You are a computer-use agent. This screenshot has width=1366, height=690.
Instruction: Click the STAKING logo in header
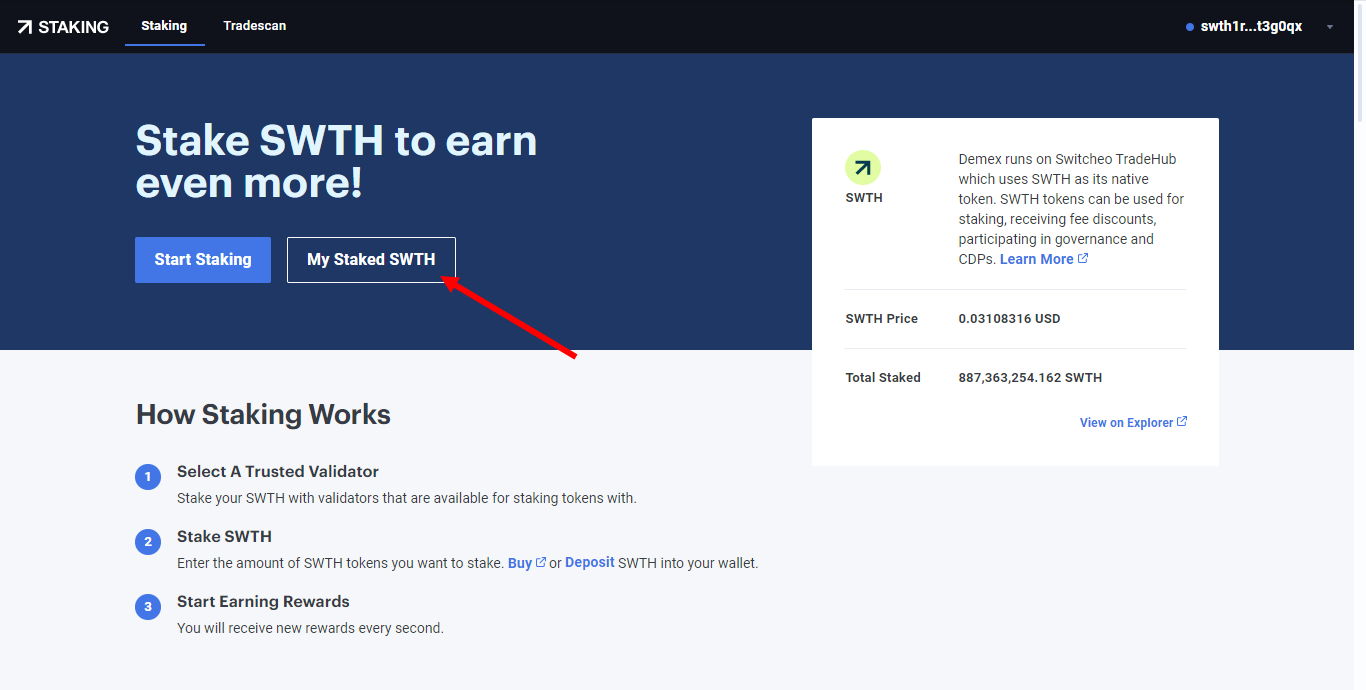[63, 27]
